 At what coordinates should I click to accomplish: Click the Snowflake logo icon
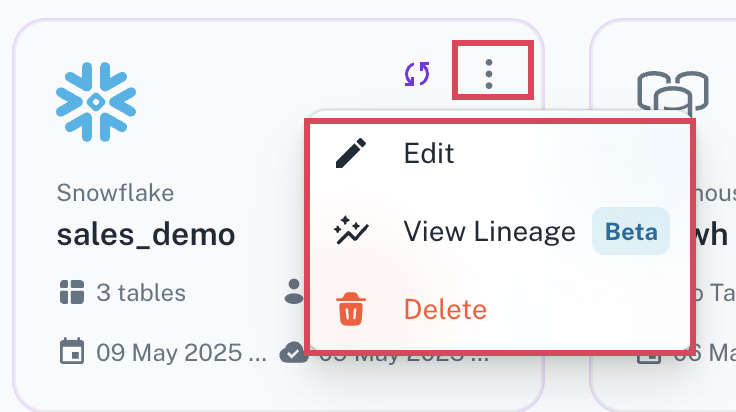tap(96, 102)
